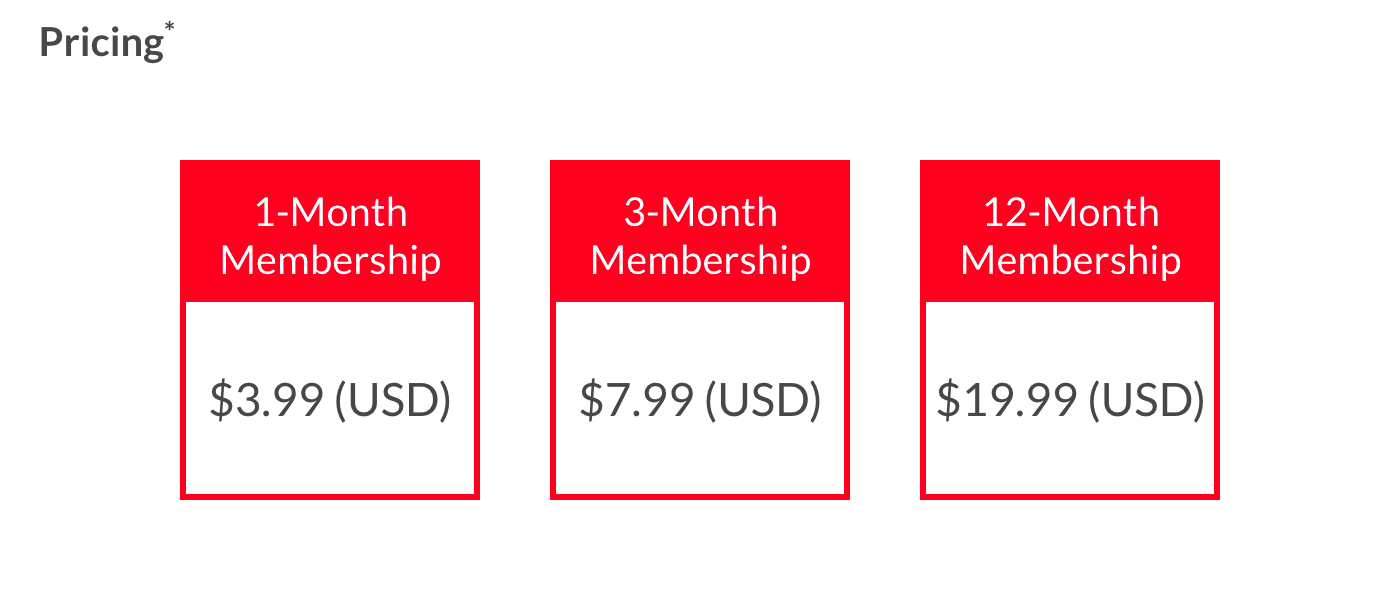
Task: Click the "12-Month" text line
Action: point(1070,213)
